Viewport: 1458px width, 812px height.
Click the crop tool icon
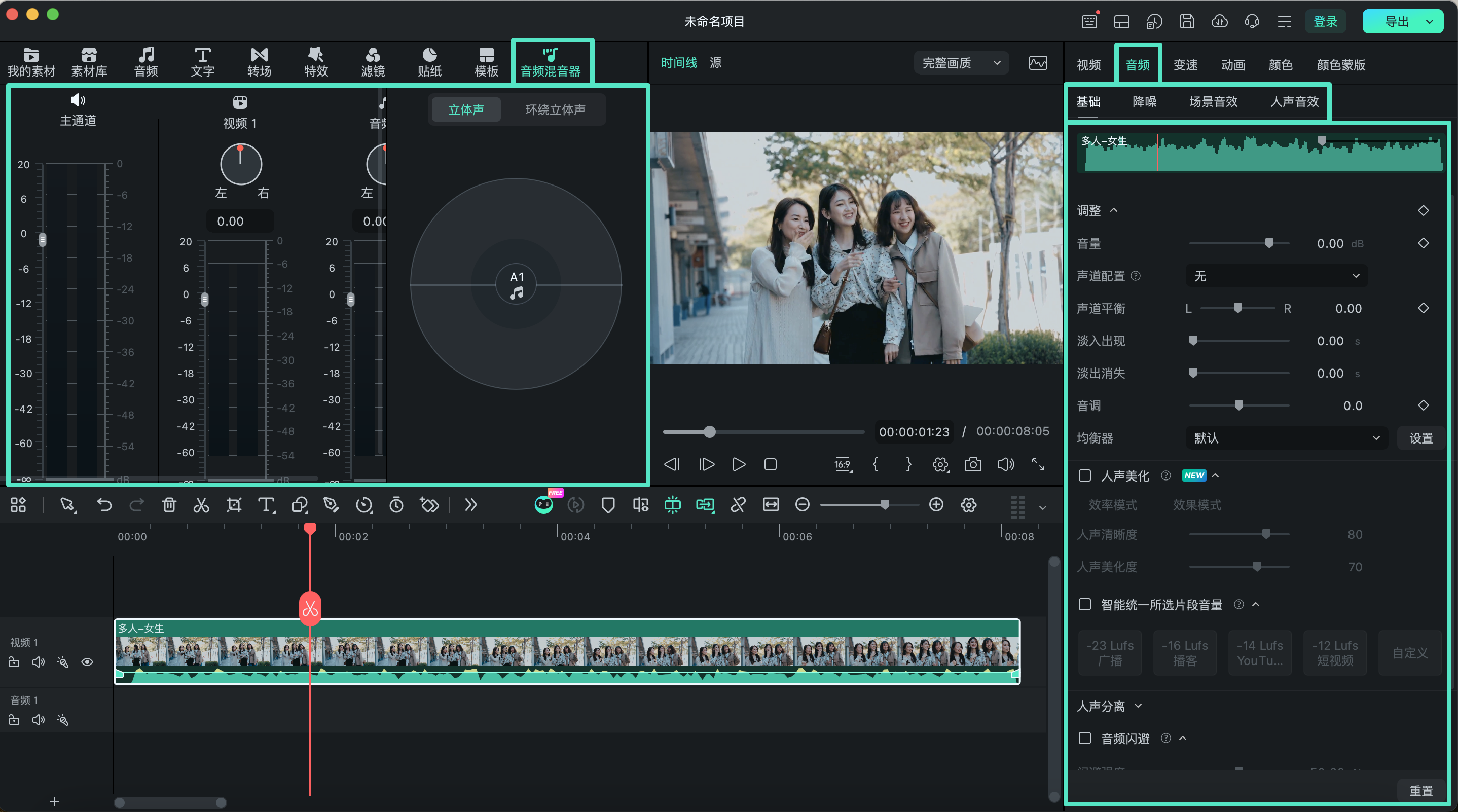tap(234, 505)
